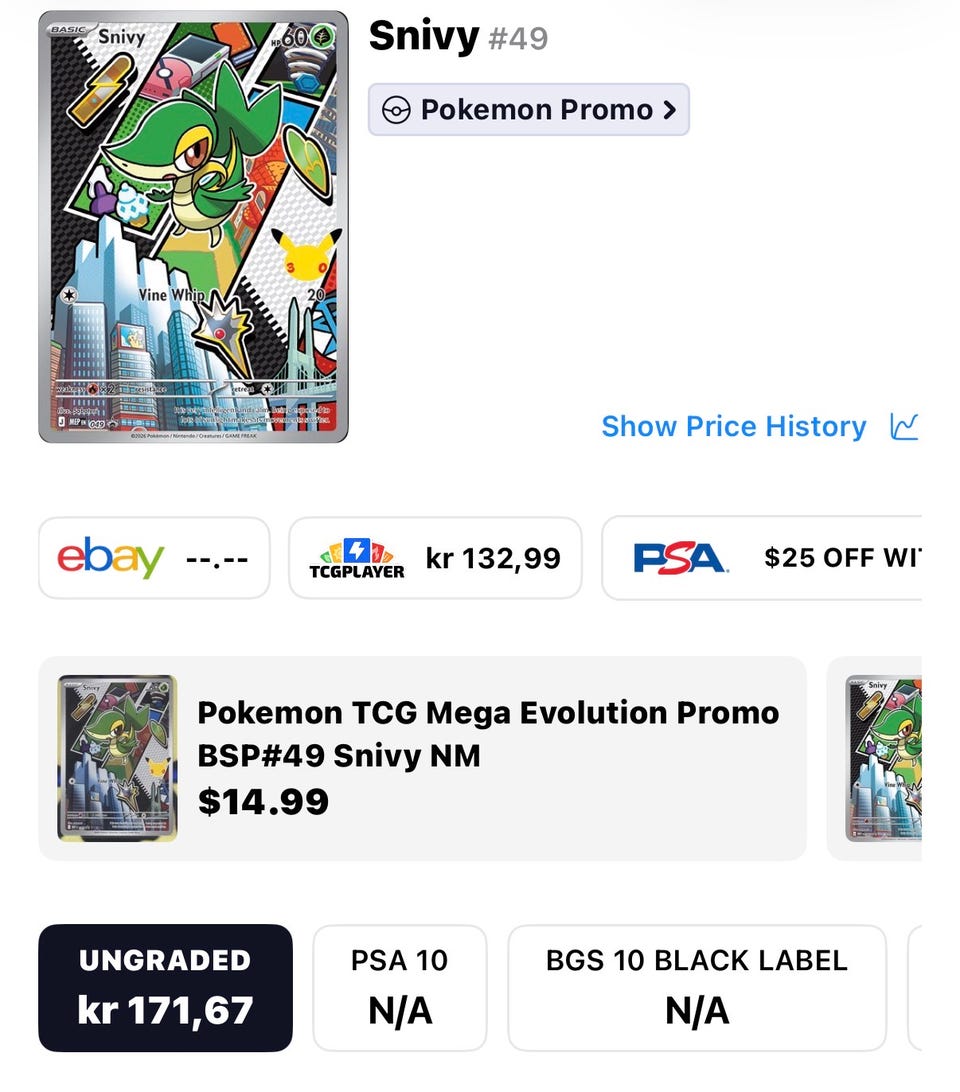This screenshot has width=960, height=1092.
Task: Expand the Pokemon Promo set chevron
Action: 669,110
